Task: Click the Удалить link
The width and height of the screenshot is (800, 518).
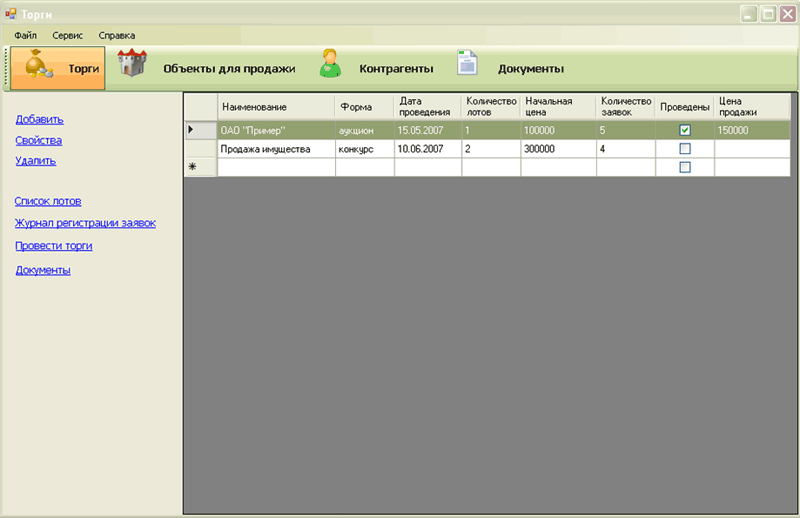Action: 36,161
